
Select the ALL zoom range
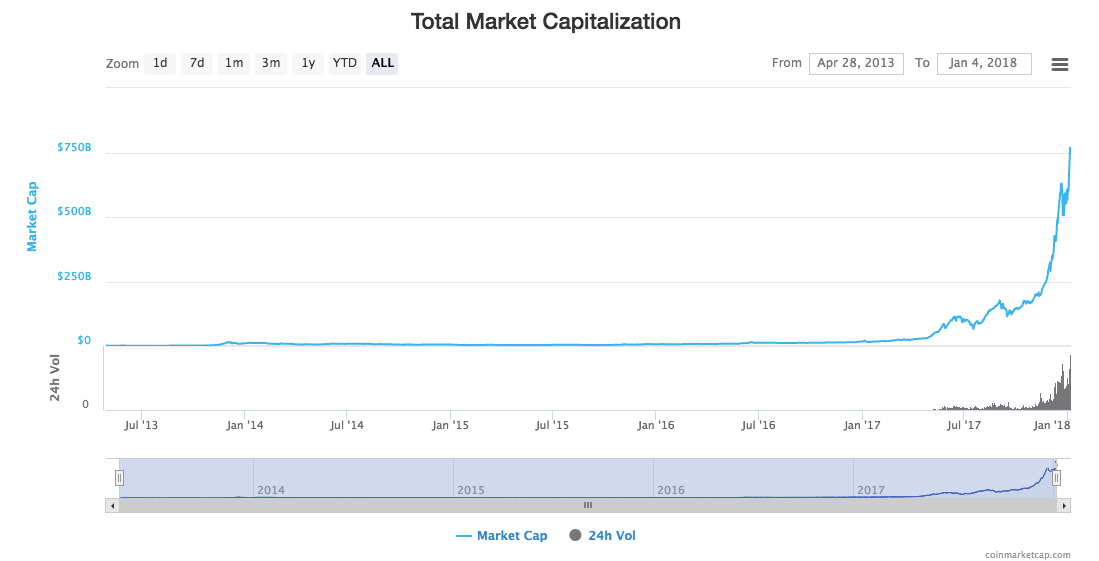(383, 63)
